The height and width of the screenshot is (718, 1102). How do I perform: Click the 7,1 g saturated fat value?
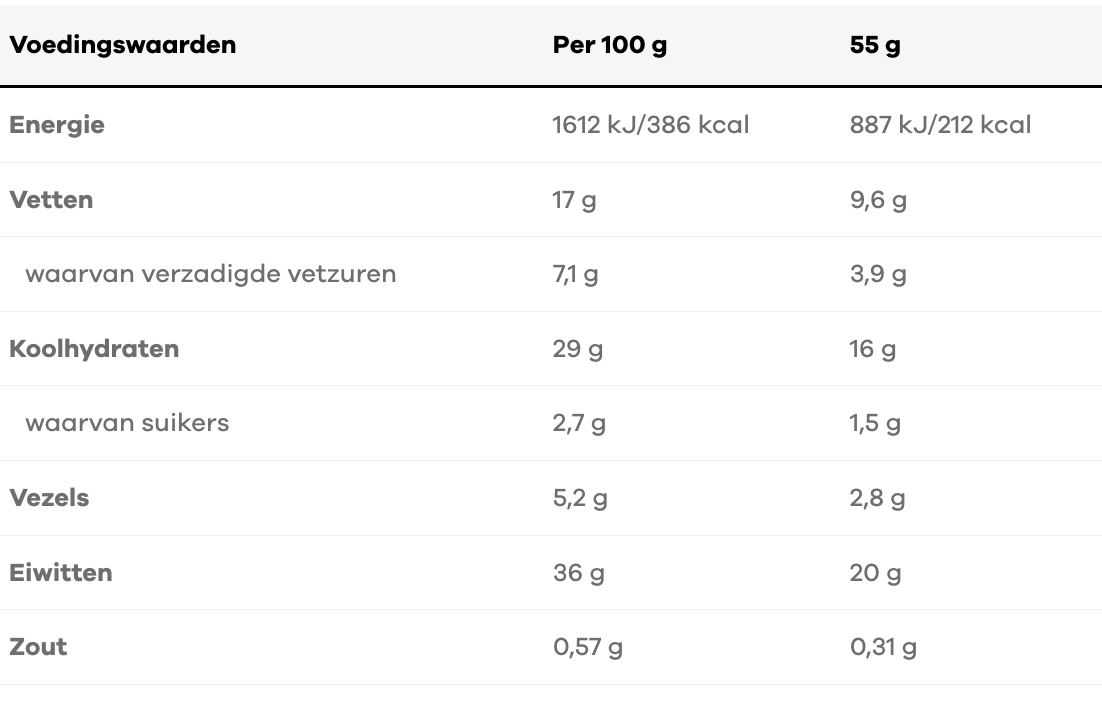pyautogui.click(x=575, y=274)
